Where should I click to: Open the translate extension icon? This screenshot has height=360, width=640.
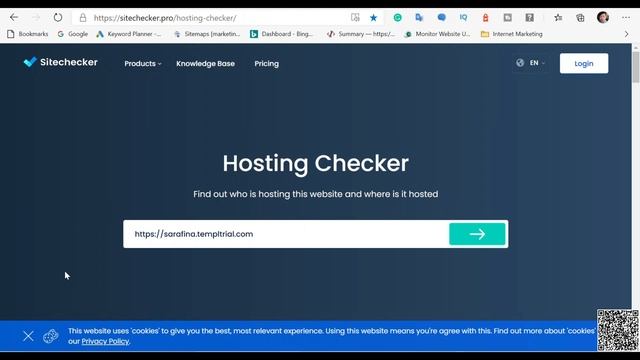pyautogui.click(x=419, y=18)
